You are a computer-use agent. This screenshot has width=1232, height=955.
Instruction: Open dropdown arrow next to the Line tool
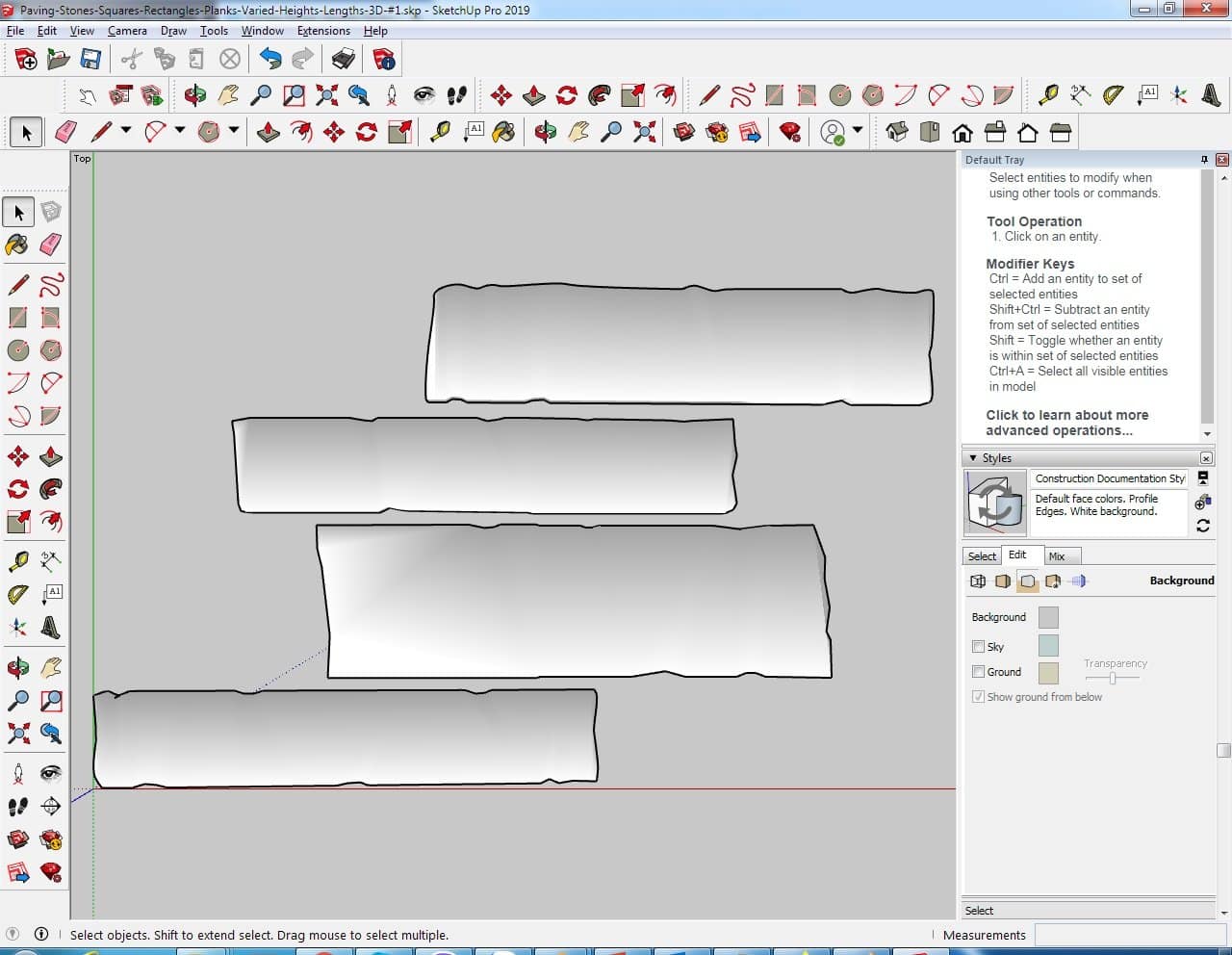tap(126, 131)
